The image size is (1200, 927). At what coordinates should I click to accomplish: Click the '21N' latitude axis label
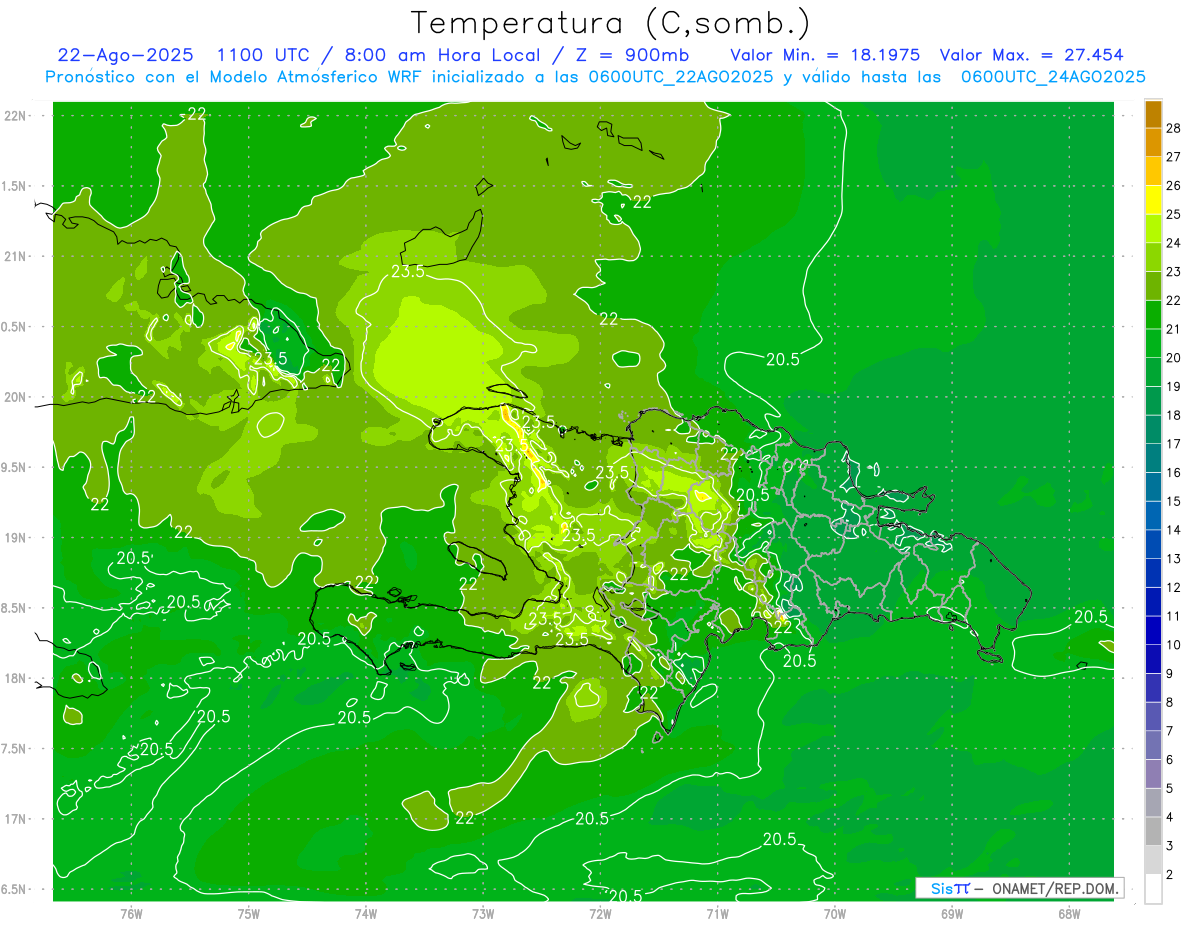pos(15,257)
